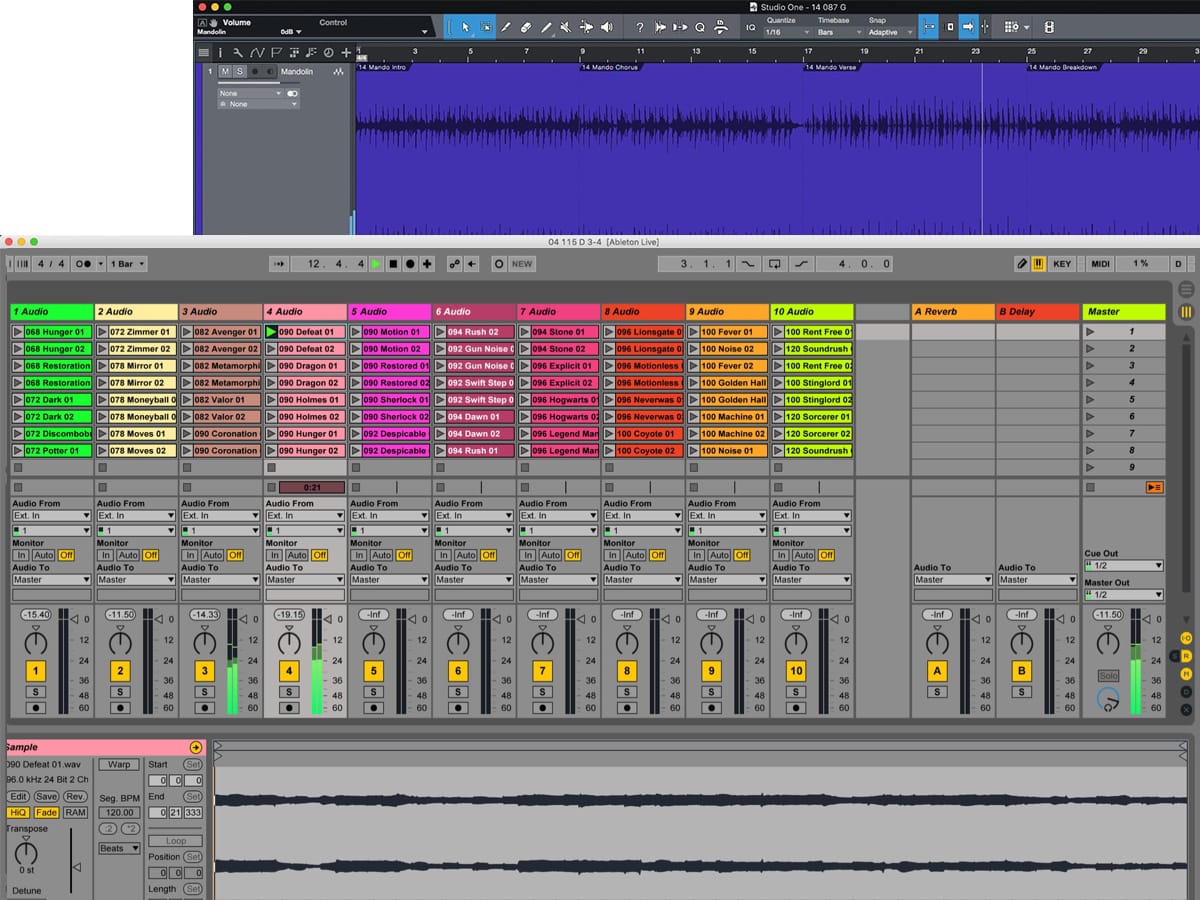Launch the 068 Hunger 01 clip
This screenshot has height=900, width=1200.
coord(19,332)
